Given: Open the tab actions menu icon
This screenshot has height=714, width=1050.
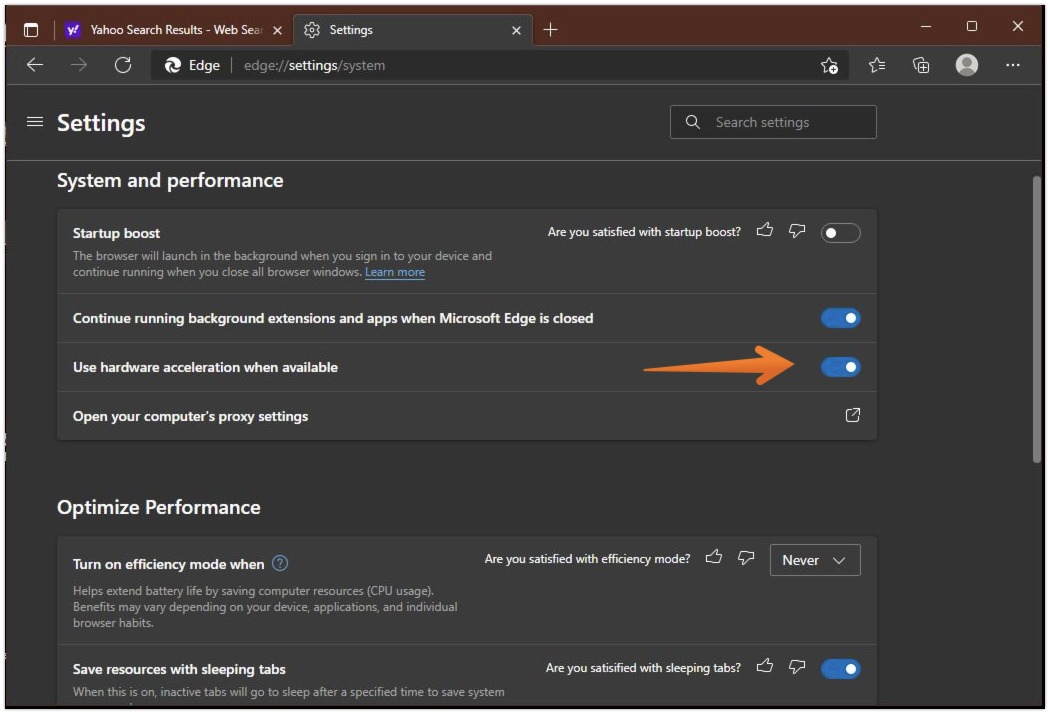Looking at the screenshot, I should tap(31, 30).
